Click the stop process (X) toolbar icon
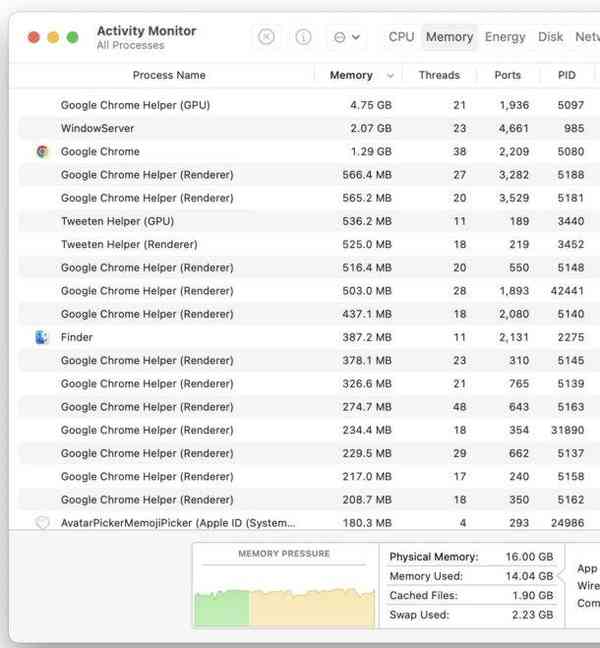 coord(266,37)
